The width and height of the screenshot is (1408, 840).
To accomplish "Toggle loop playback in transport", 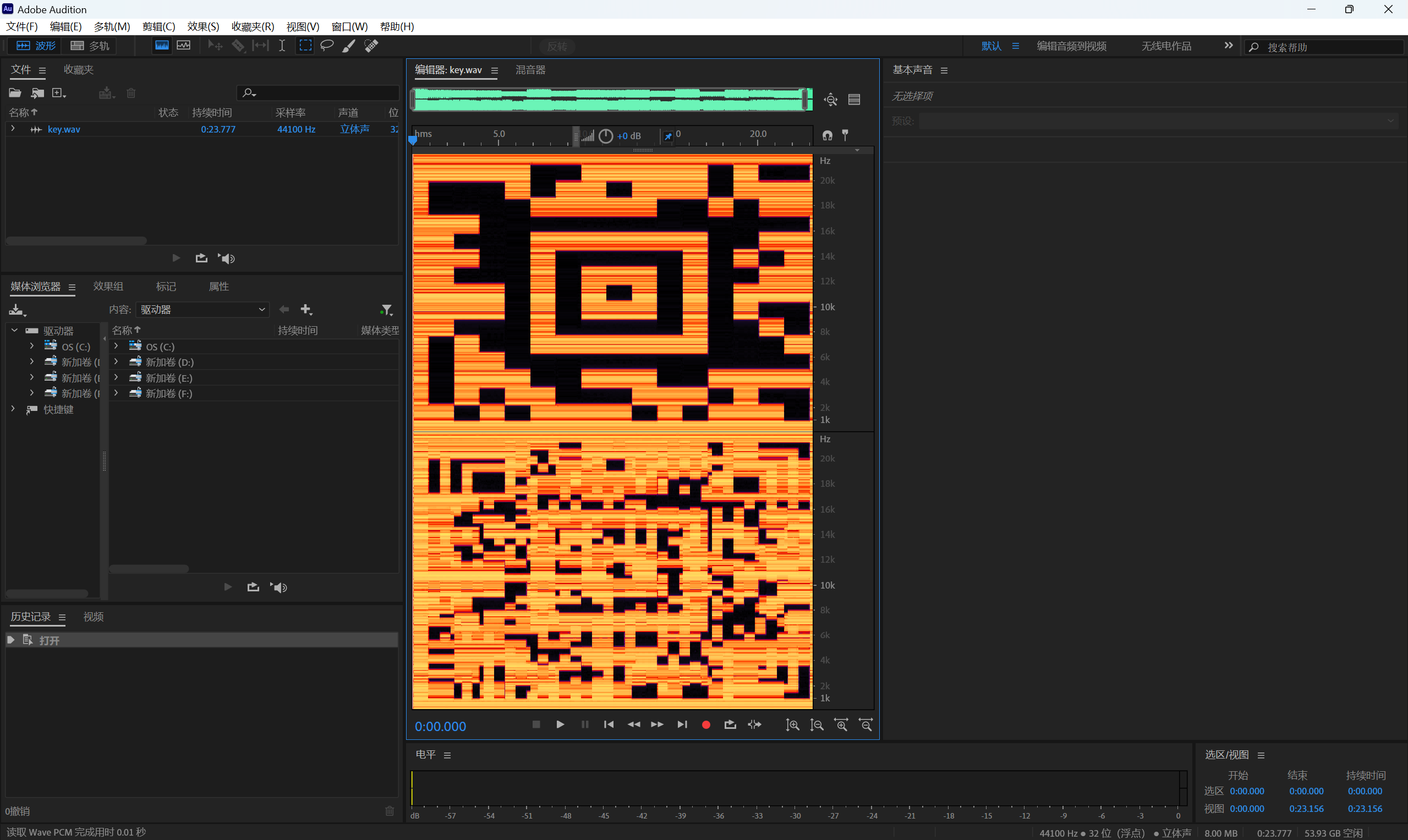I will (730, 724).
